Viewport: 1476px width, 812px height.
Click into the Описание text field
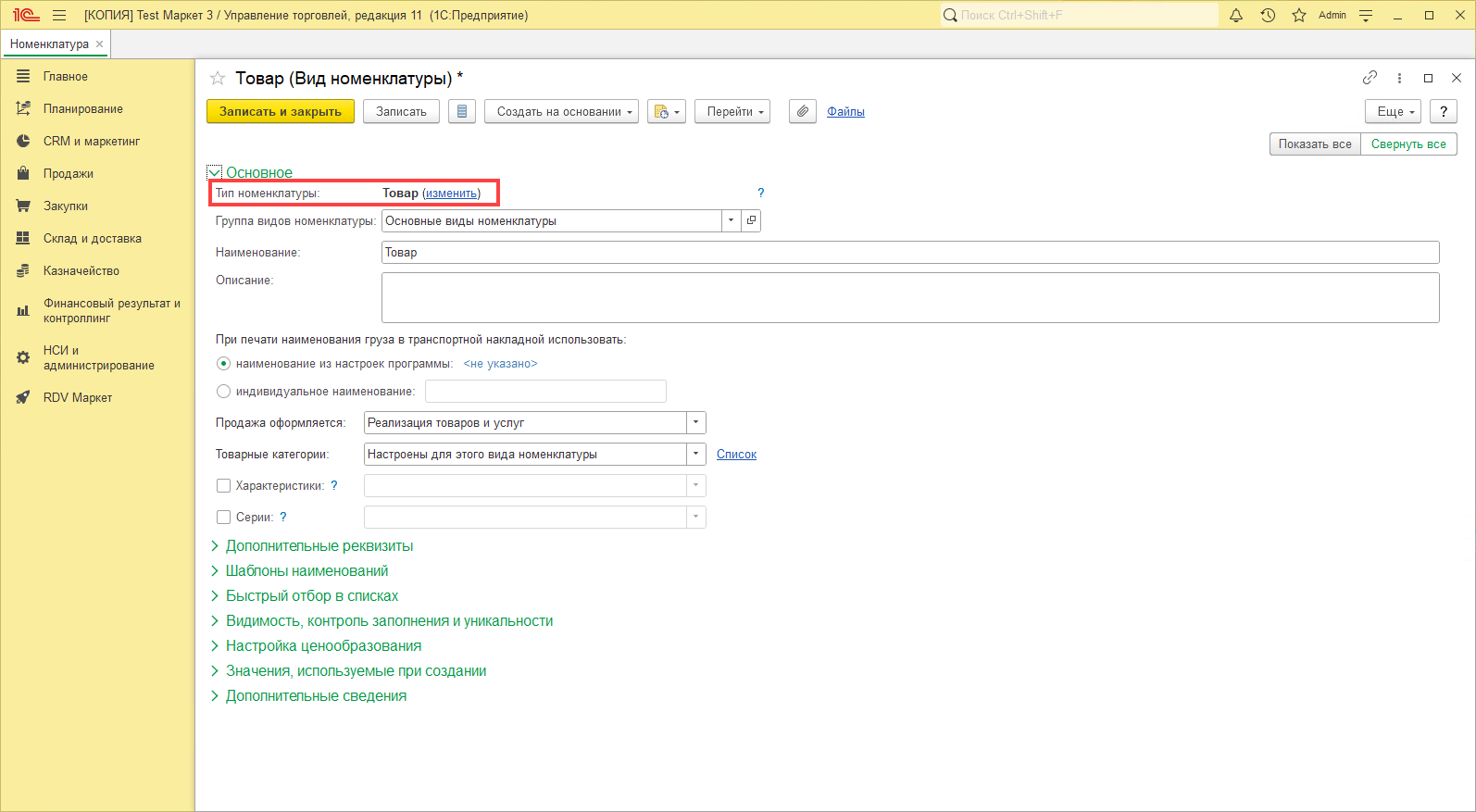tap(909, 297)
